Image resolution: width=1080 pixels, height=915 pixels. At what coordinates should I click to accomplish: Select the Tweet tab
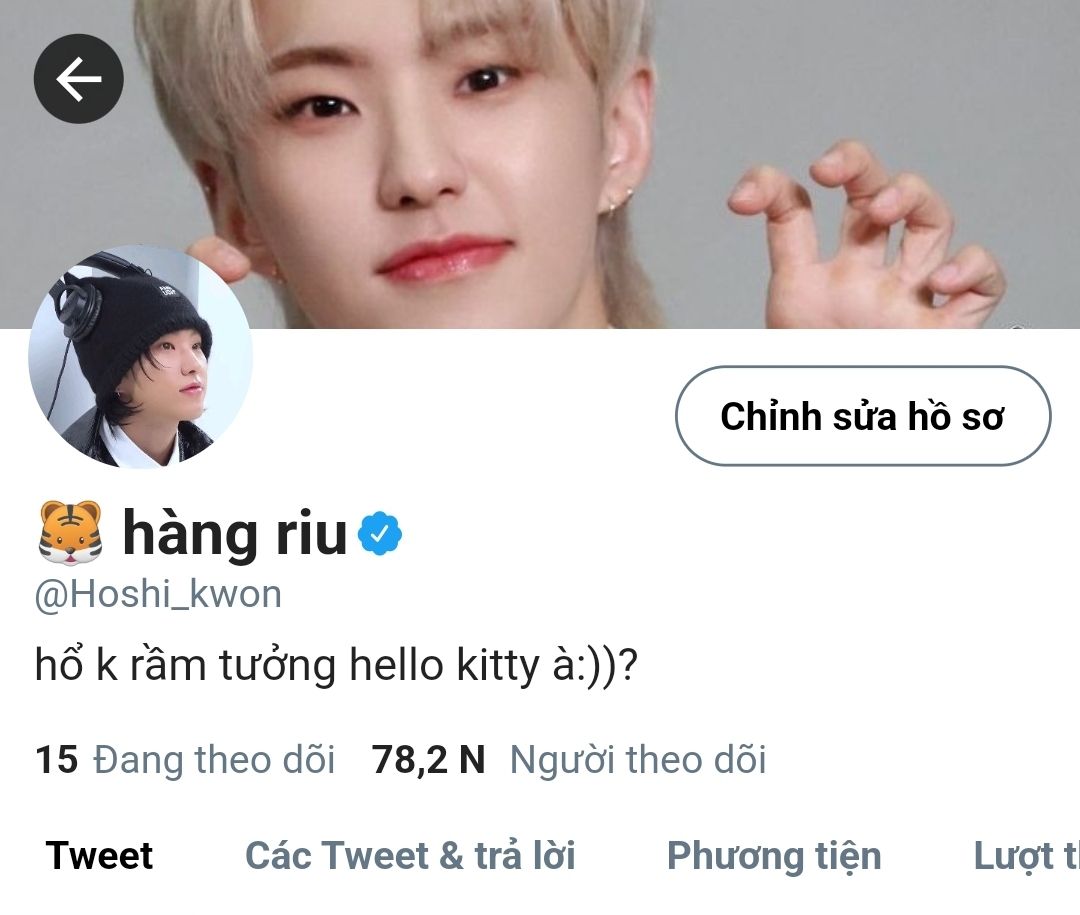(99, 856)
